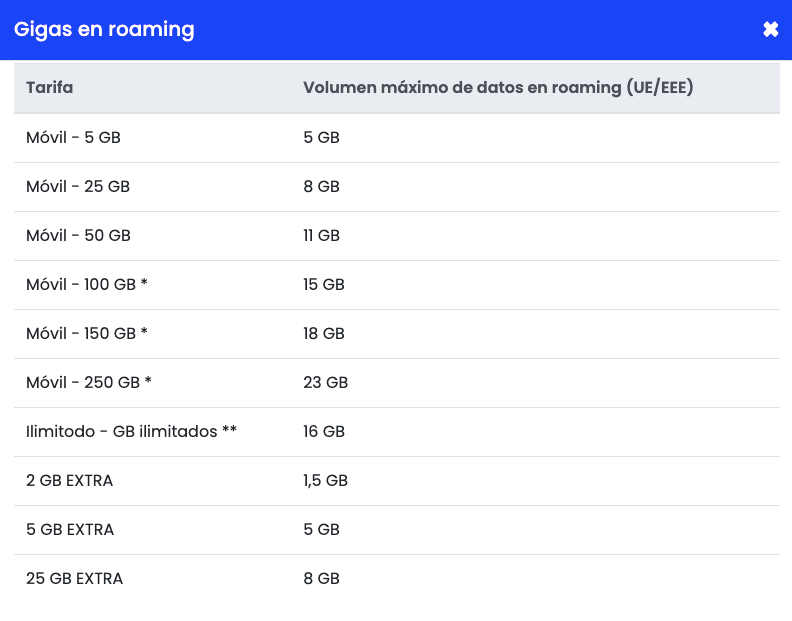This screenshot has height=621, width=792.
Task: Click the 1,5 GB roaming value
Action: click(x=325, y=481)
